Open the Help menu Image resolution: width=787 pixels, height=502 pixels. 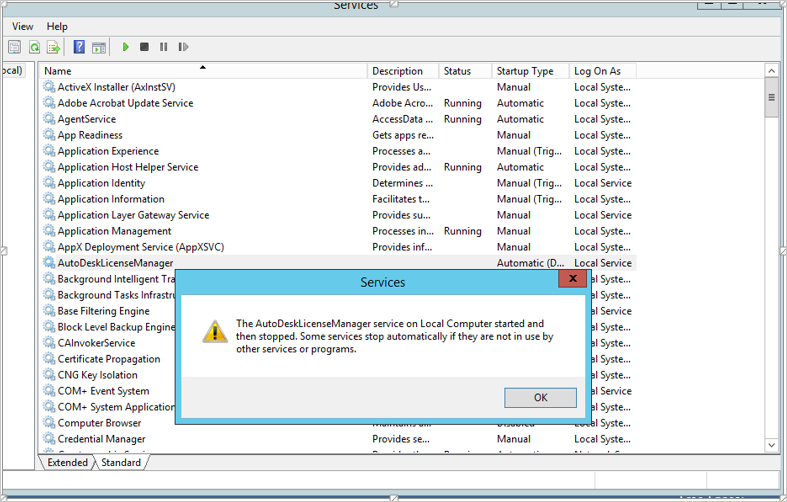pos(57,27)
